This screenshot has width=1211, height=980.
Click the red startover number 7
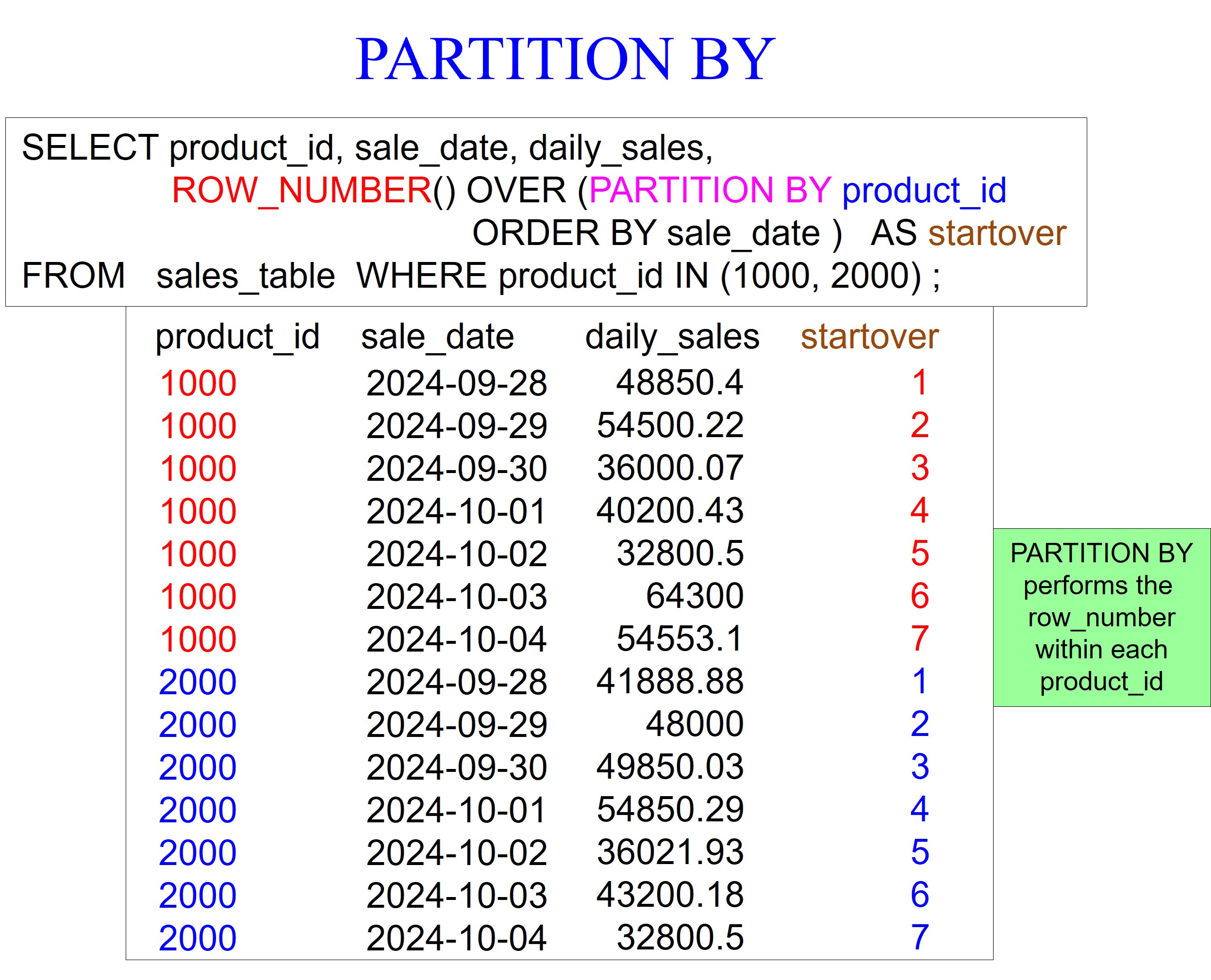tap(920, 638)
